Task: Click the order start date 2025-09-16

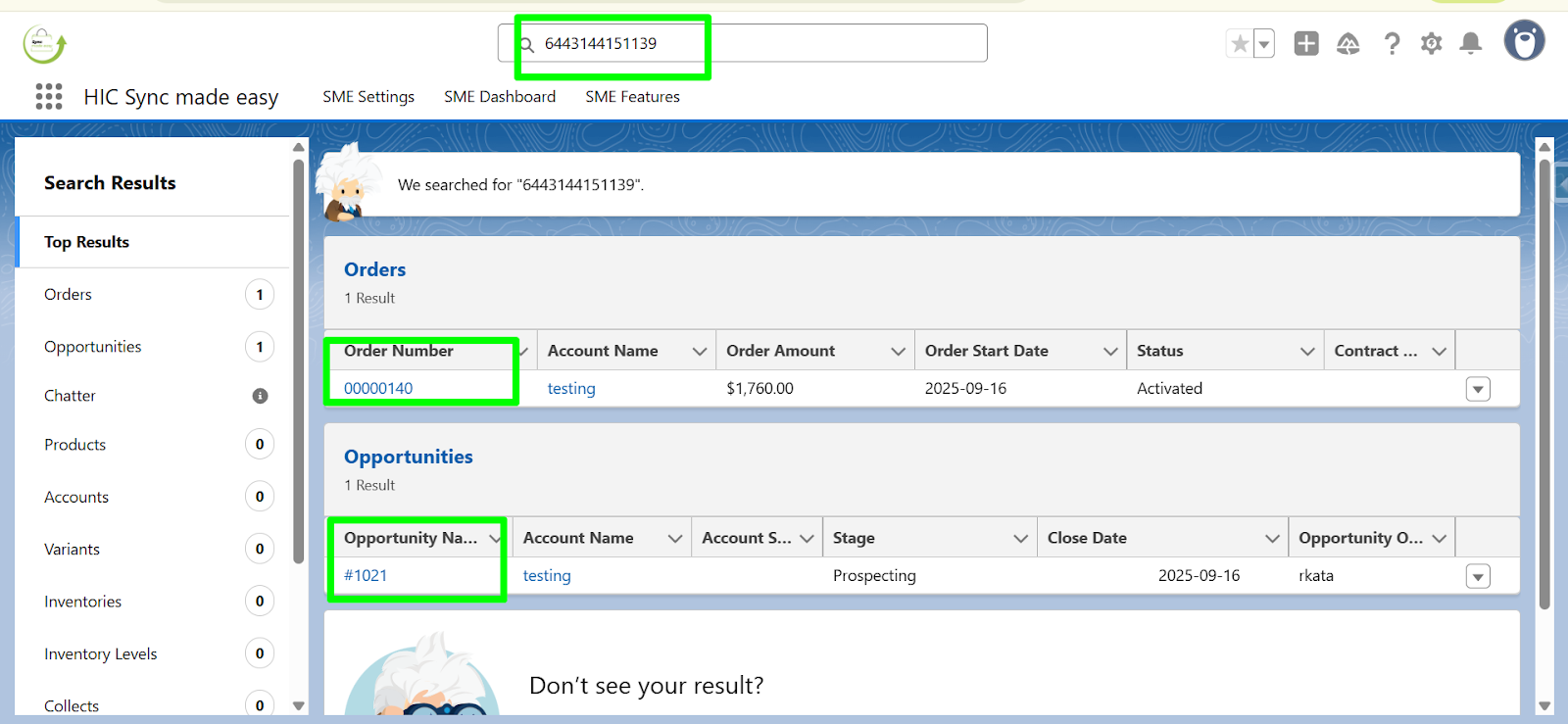Action: point(965,388)
